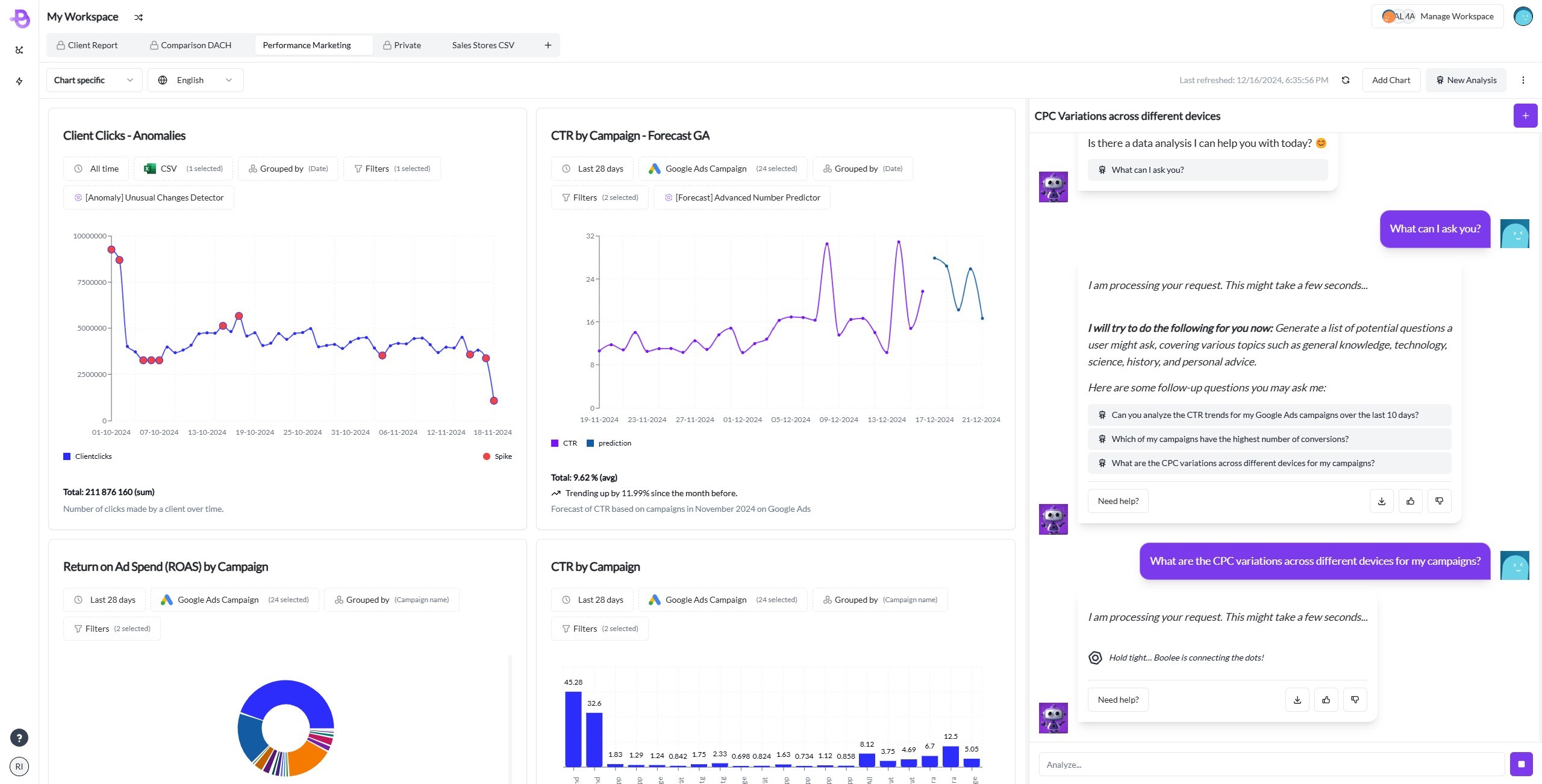Click the purple CTR legend color swatch

[x=554, y=443]
